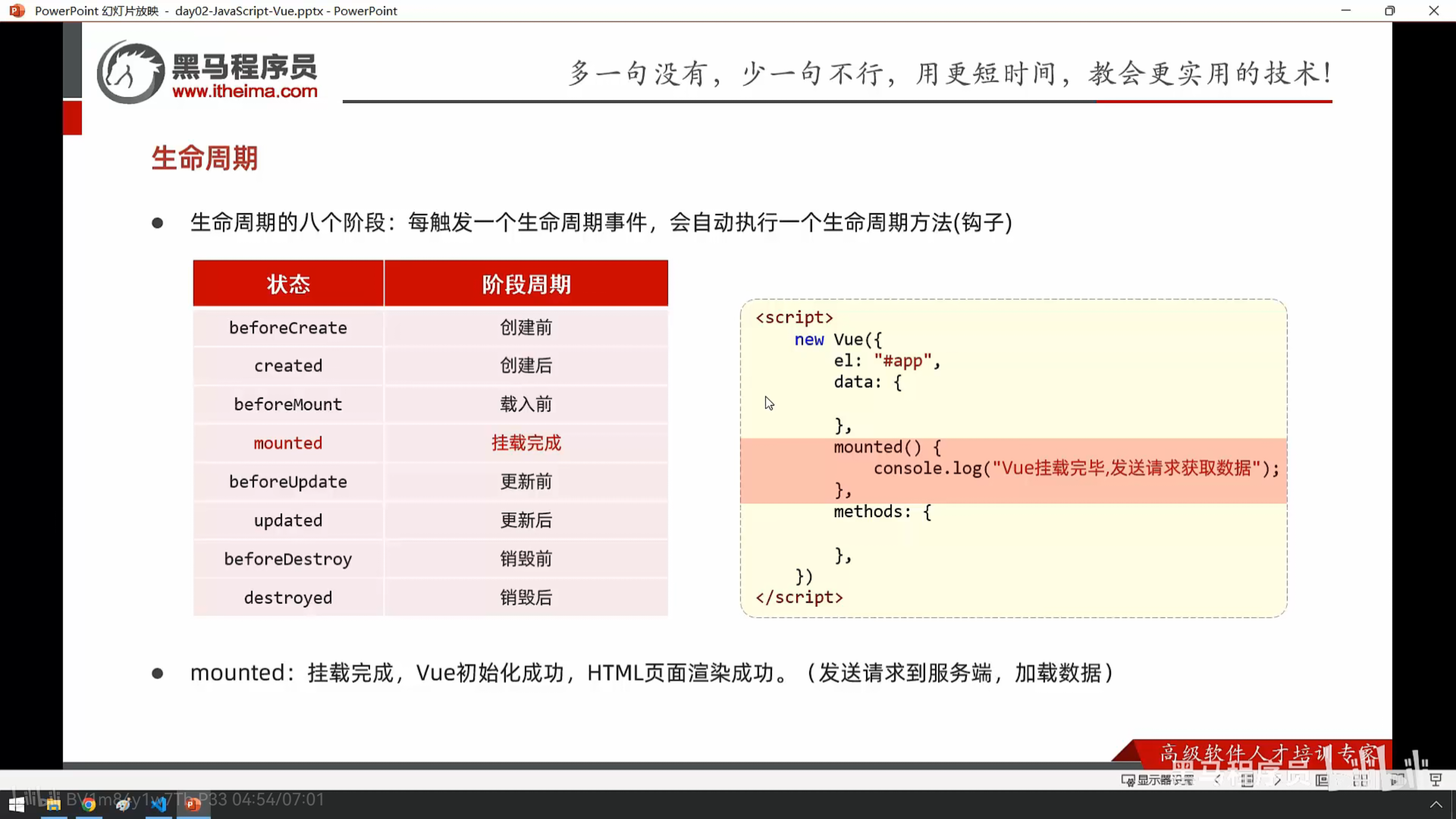
Task: Click the console.log code line
Action: pyautogui.click(x=1076, y=469)
